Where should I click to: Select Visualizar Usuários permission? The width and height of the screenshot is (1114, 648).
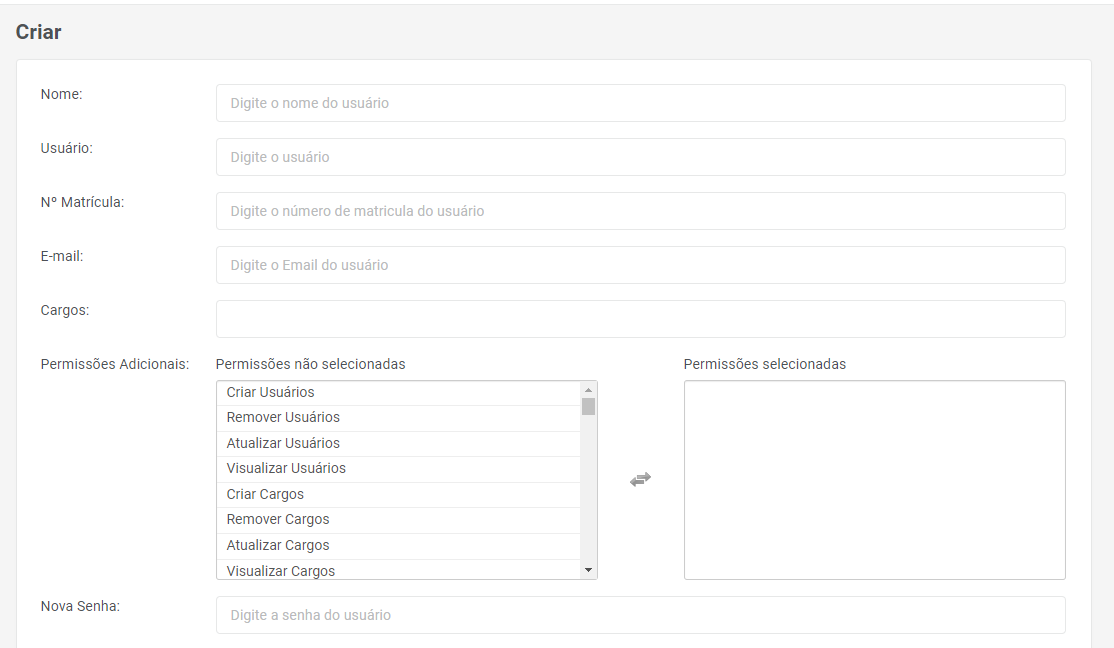point(286,468)
